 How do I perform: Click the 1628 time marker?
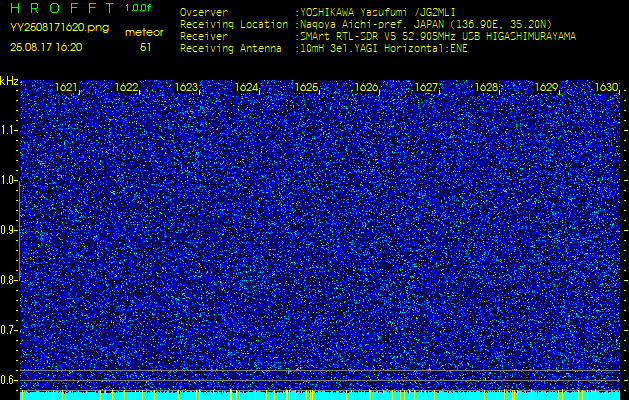486,87
